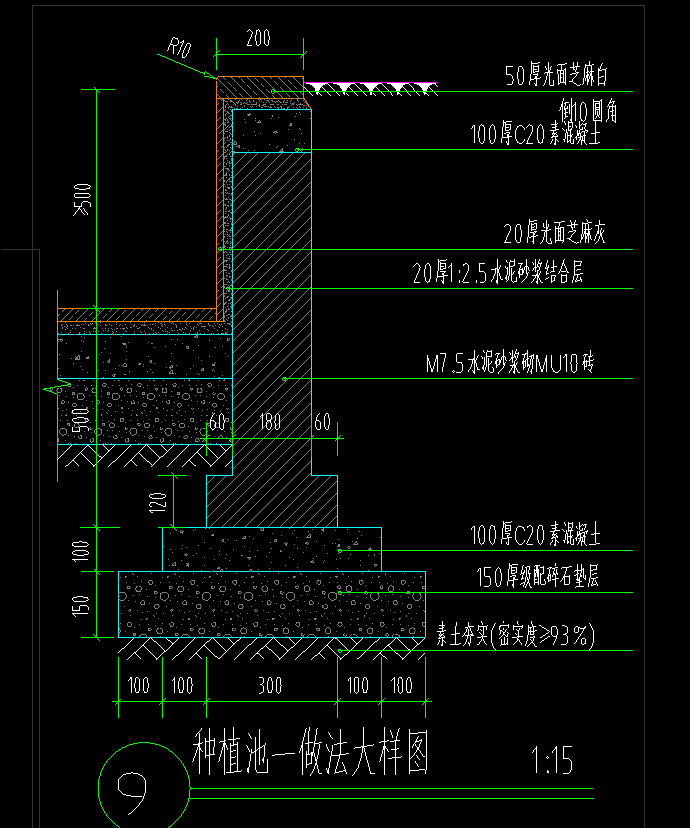Click the upper '100厚C20素混凝土' note beside the wall cap

[x=535, y=134]
